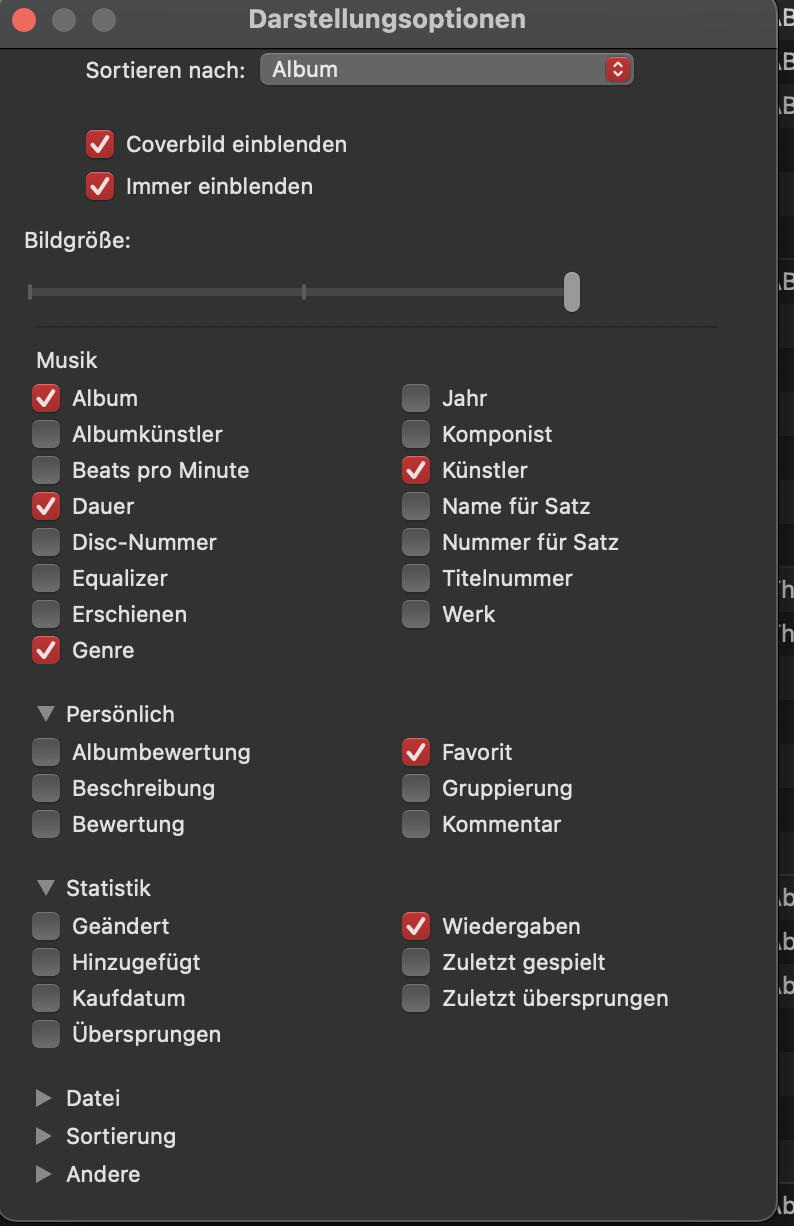
Task: Uncheck the Favorit checkbox
Action: [x=416, y=752]
